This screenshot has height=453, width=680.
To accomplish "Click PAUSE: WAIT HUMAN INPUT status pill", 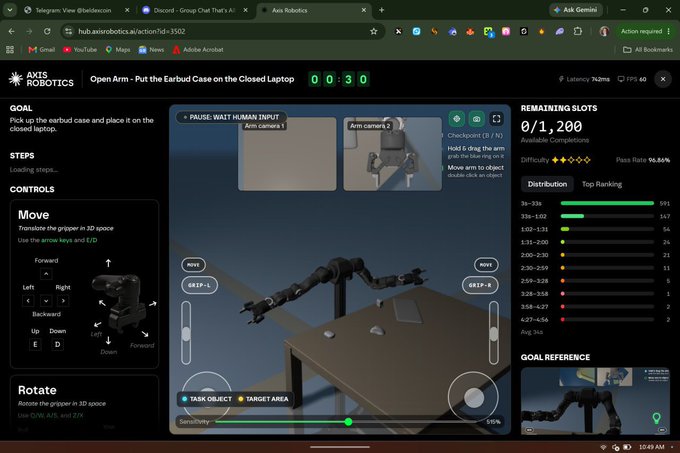I will 231,117.
